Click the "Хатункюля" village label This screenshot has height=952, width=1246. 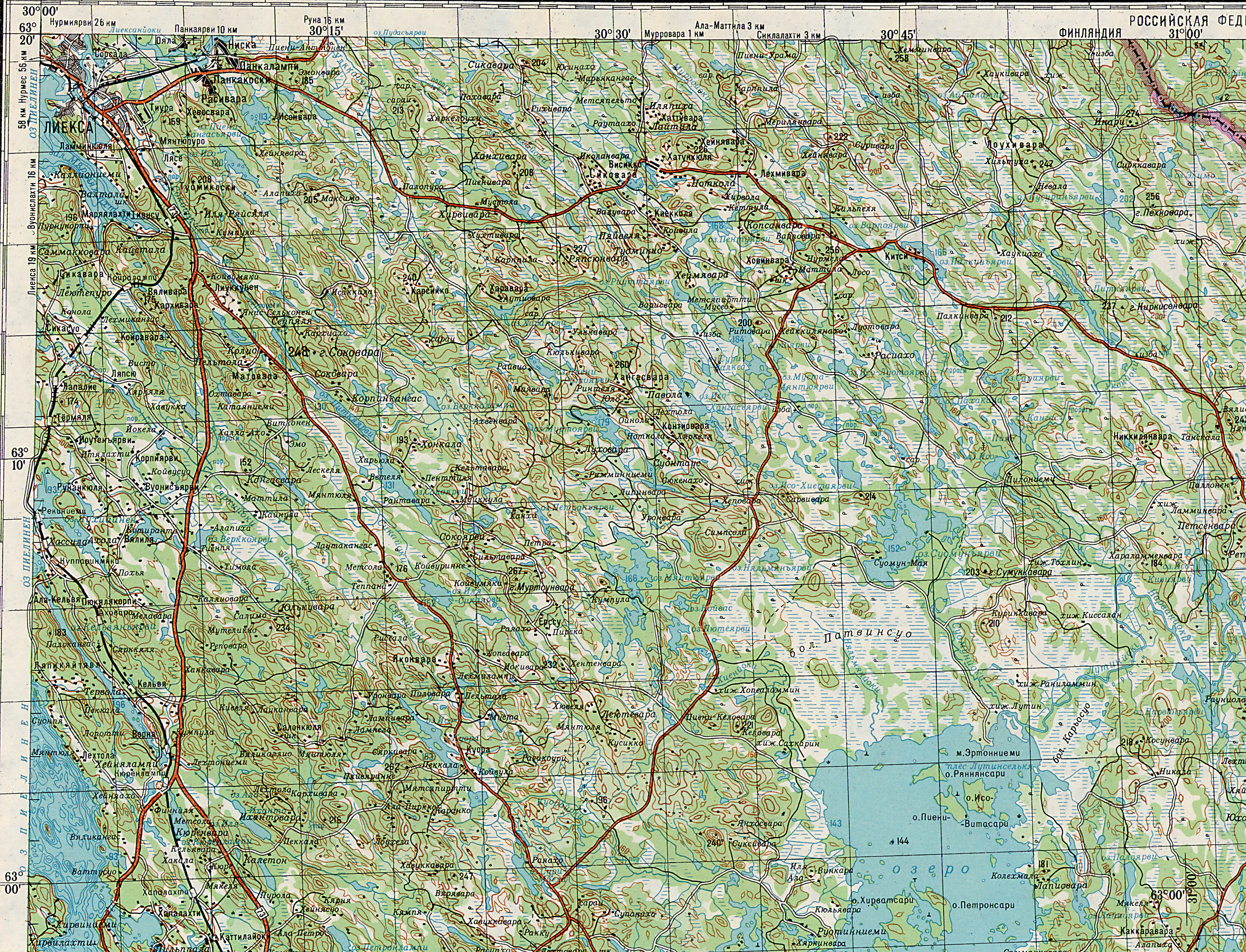(689, 156)
